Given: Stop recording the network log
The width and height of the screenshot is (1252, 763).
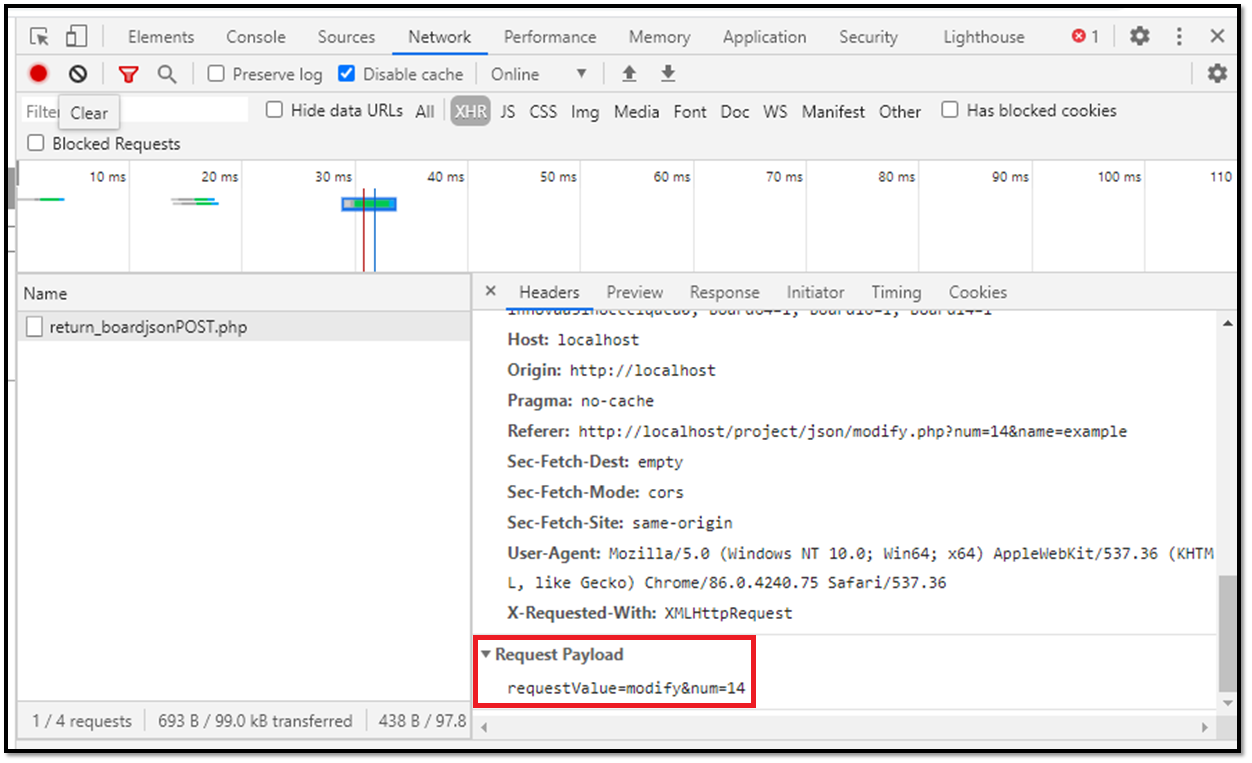Looking at the screenshot, I should click(38, 74).
